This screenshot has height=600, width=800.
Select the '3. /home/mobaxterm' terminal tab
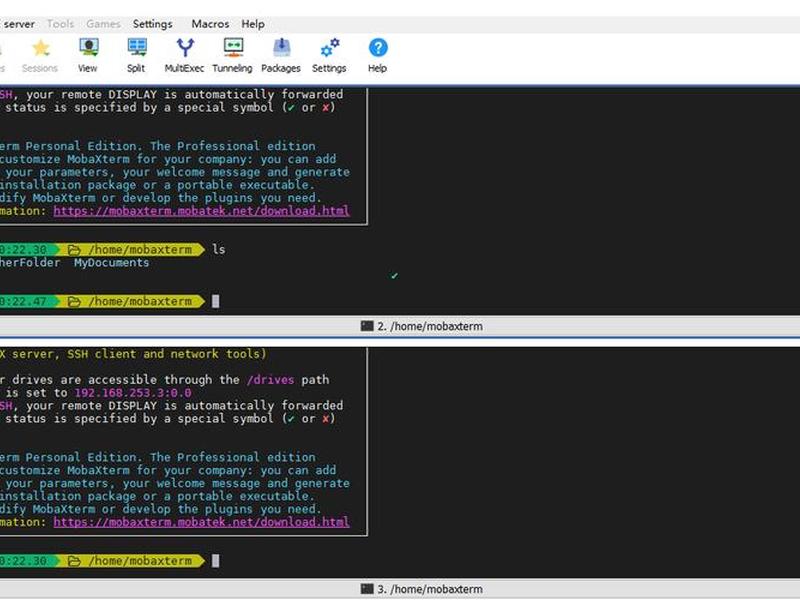click(x=422, y=589)
